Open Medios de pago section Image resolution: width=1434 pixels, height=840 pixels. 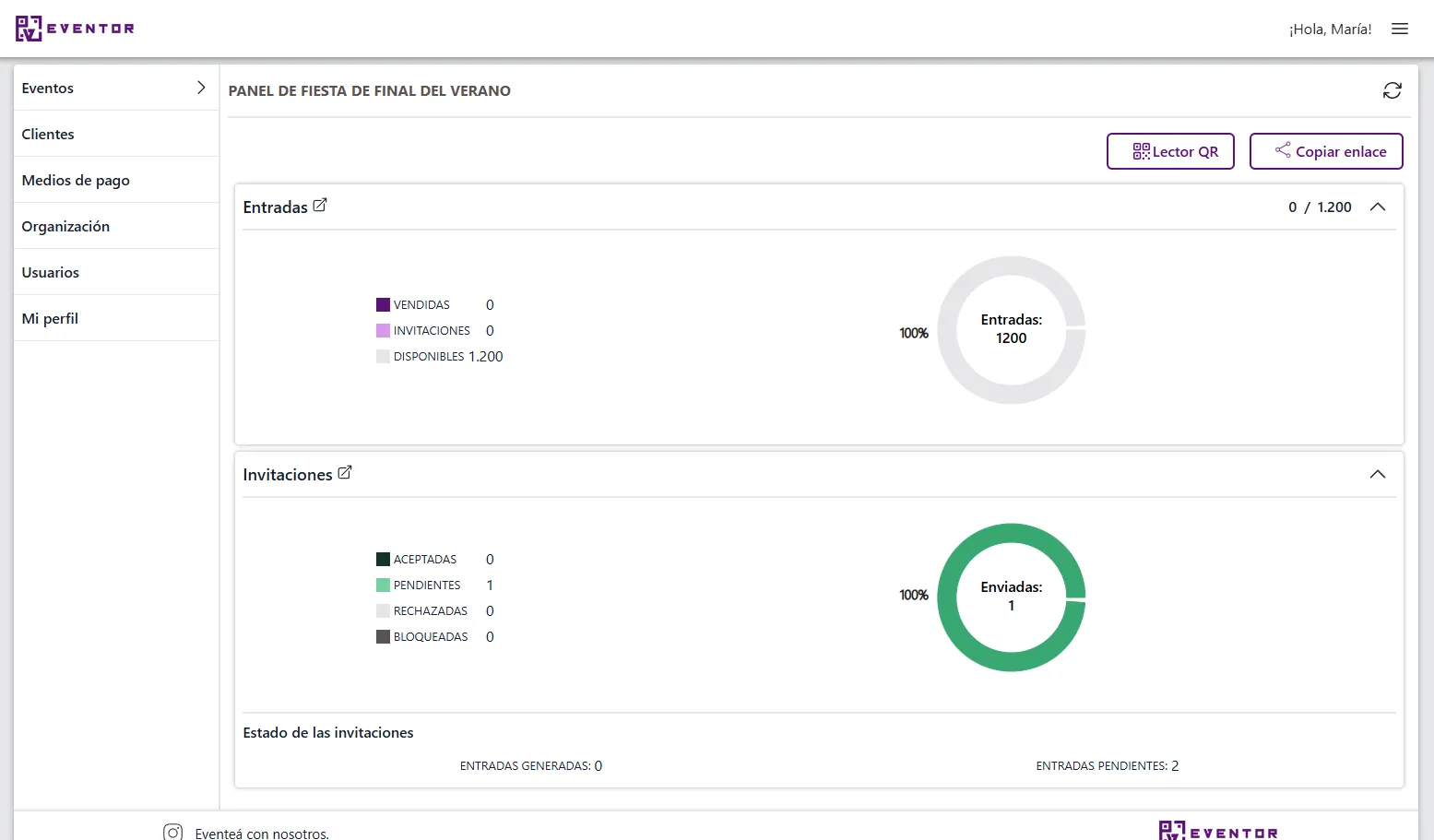pos(116,180)
